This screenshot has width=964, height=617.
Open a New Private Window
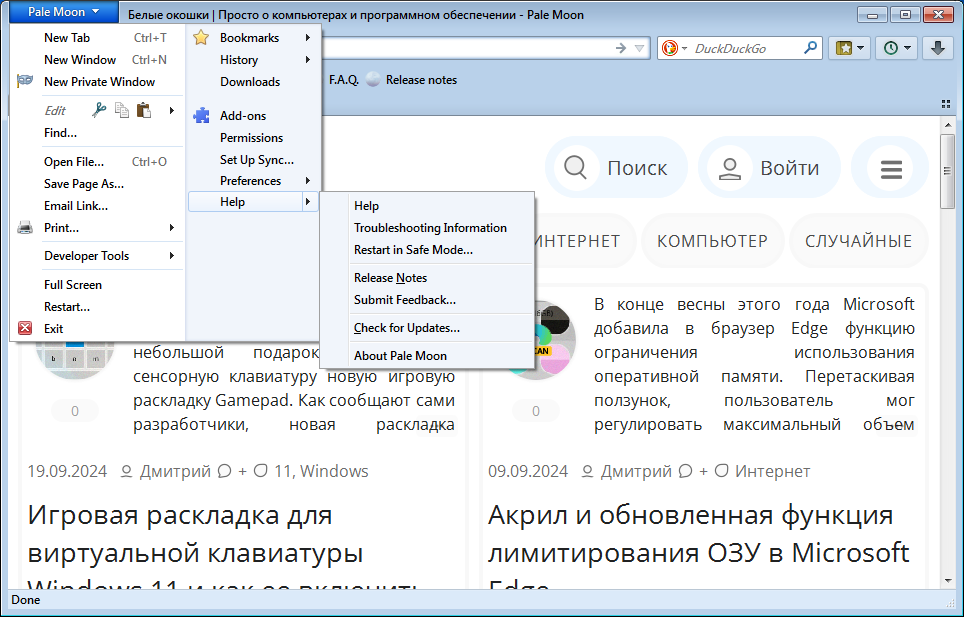(98, 82)
